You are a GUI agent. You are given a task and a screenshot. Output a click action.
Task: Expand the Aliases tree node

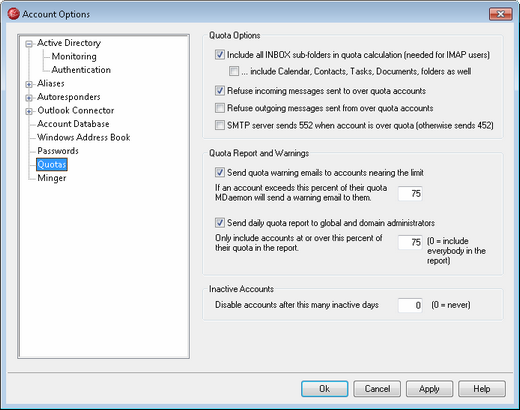pos(29,84)
